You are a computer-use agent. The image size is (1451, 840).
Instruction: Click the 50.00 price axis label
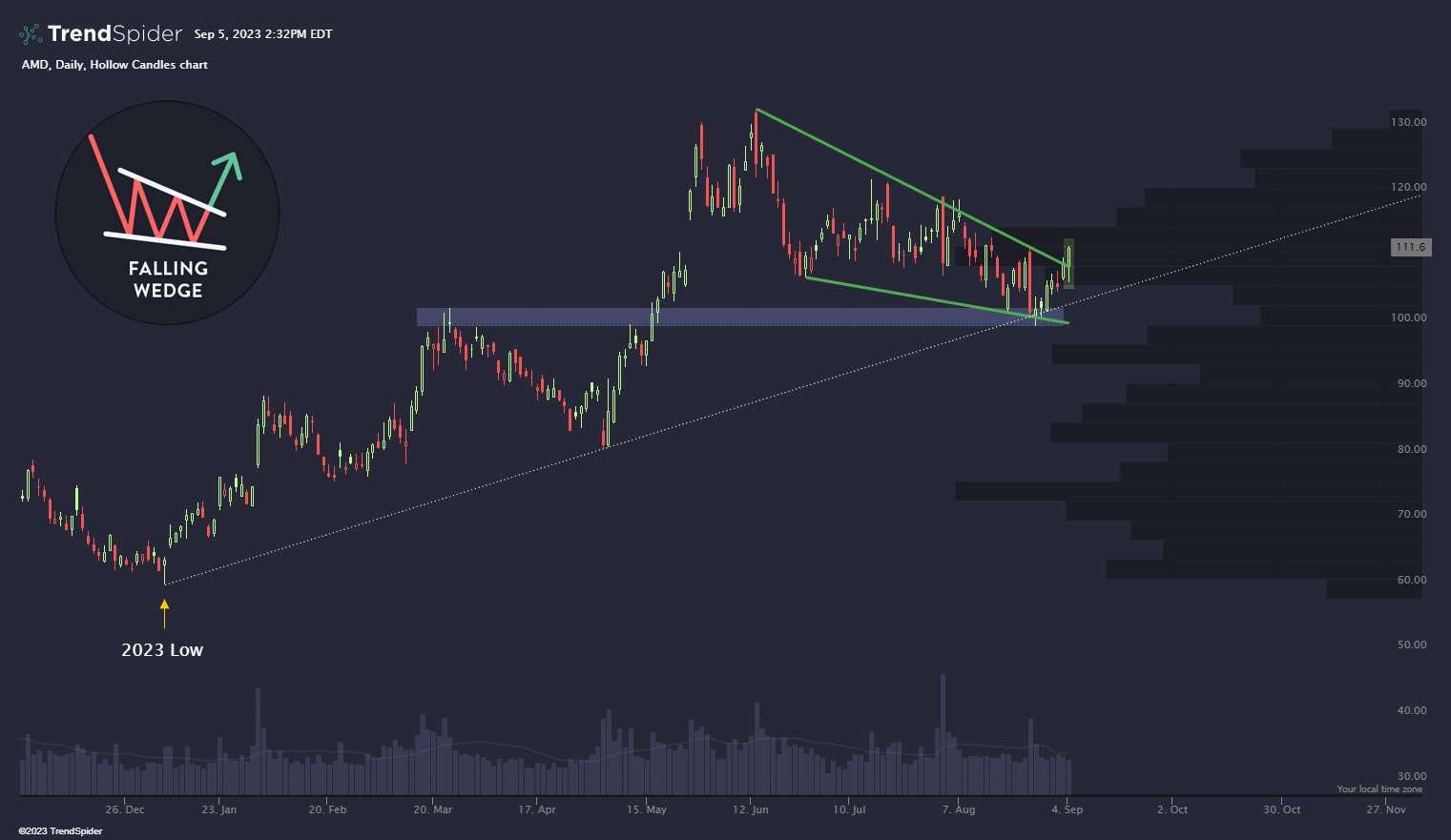(1411, 645)
